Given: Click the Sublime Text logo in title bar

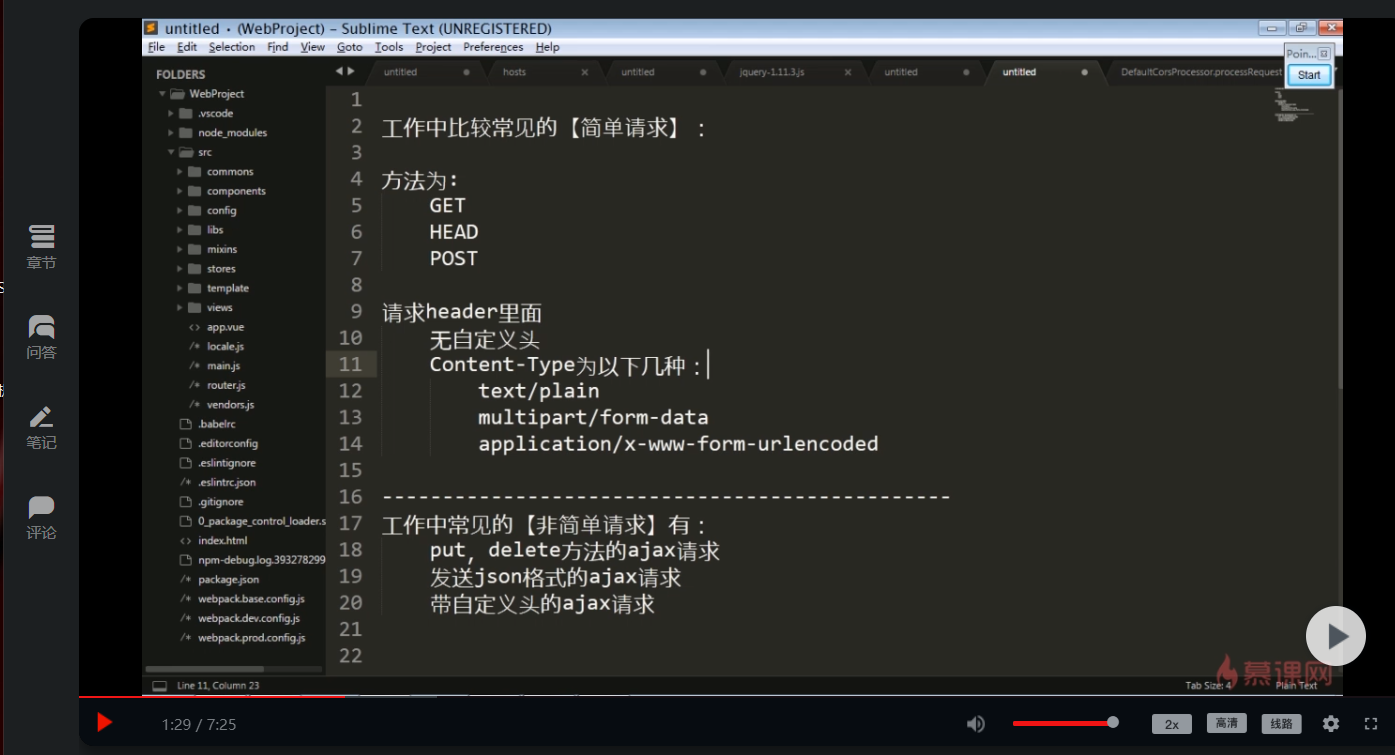Looking at the screenshot, I should [x=151, y=28].
